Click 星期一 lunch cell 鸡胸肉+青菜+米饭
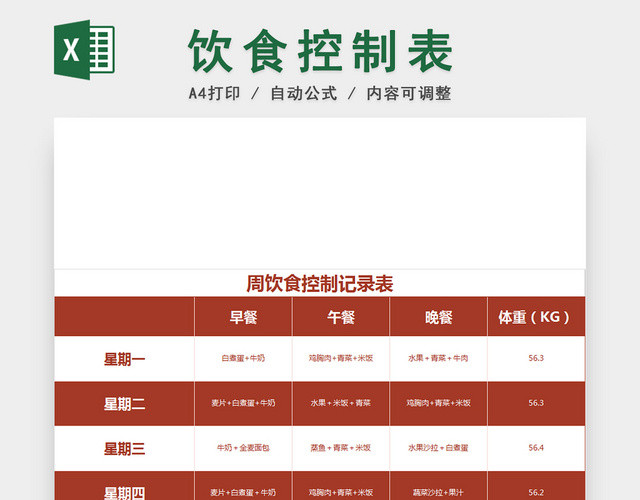 click(x=341, y=358)
